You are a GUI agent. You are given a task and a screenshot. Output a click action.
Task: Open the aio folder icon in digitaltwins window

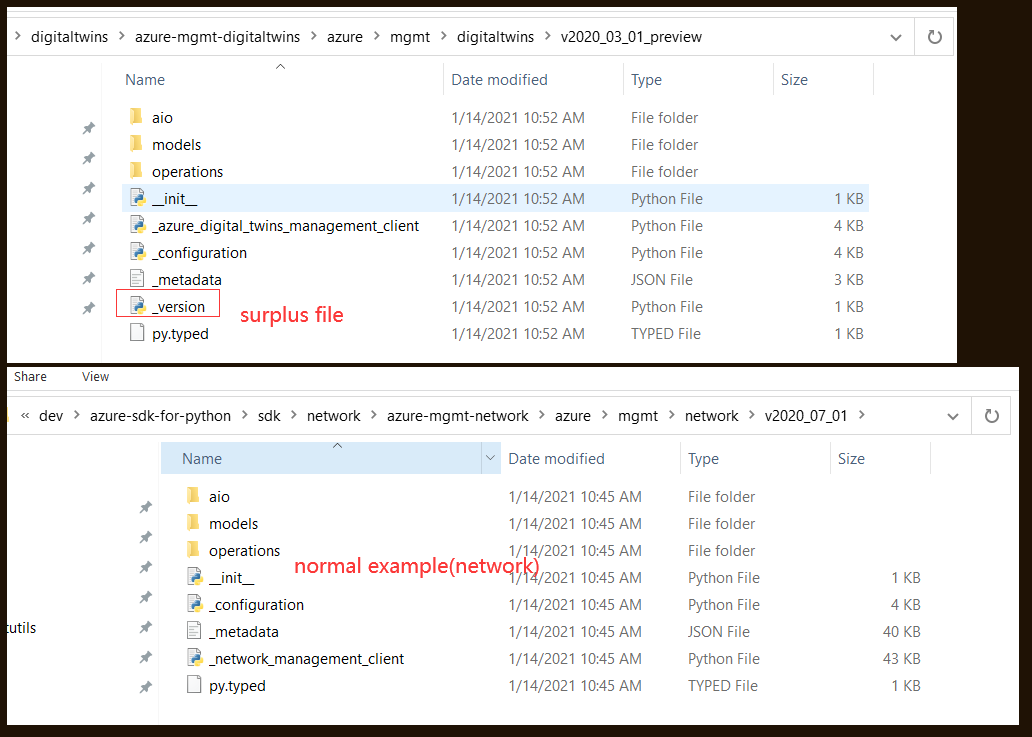(x=136, y=117)
